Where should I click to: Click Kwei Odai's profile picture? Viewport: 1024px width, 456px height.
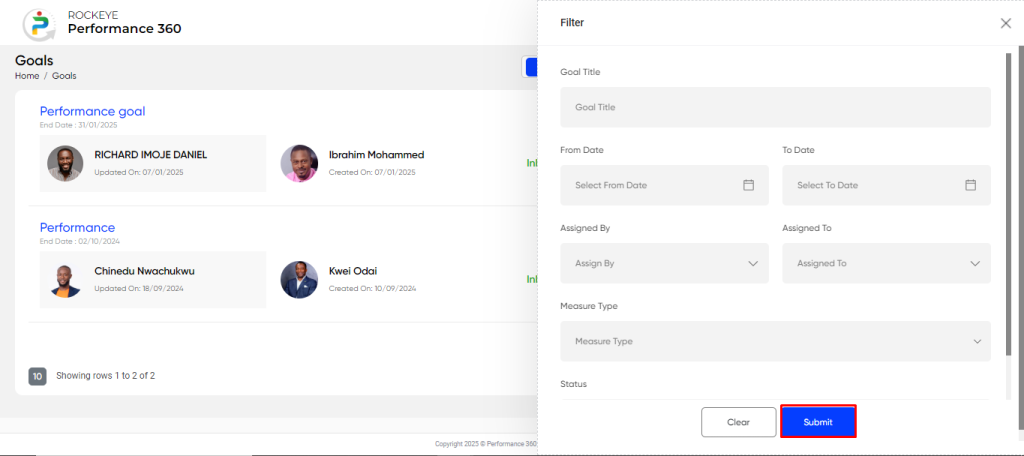(299, 280)
